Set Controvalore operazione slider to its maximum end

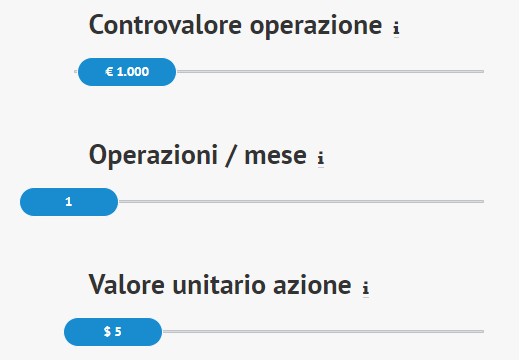483,71
